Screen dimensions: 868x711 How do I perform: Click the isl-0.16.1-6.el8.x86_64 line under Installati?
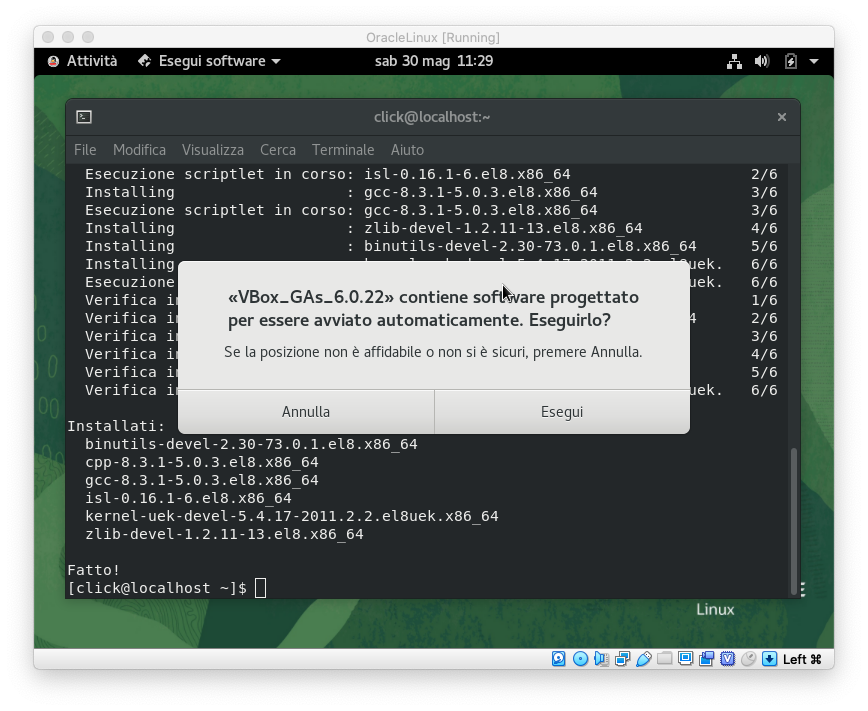(188, 498)
